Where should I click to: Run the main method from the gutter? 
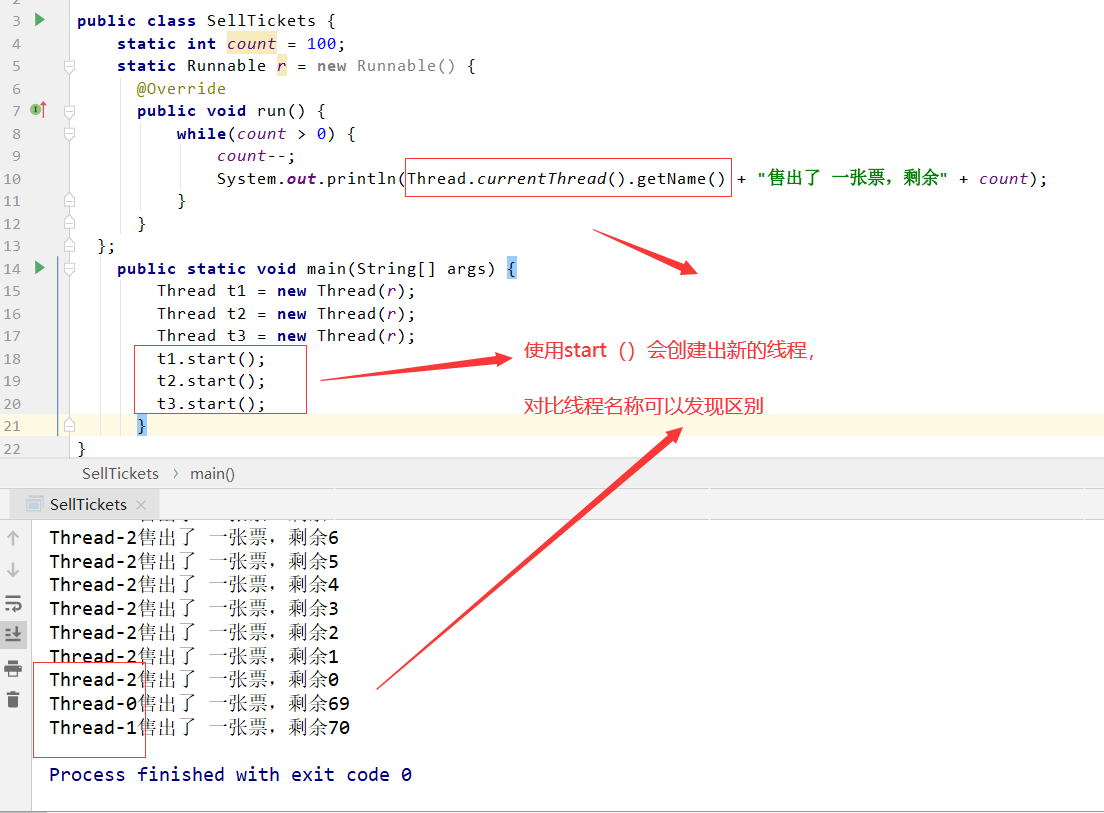click(40, 267)
